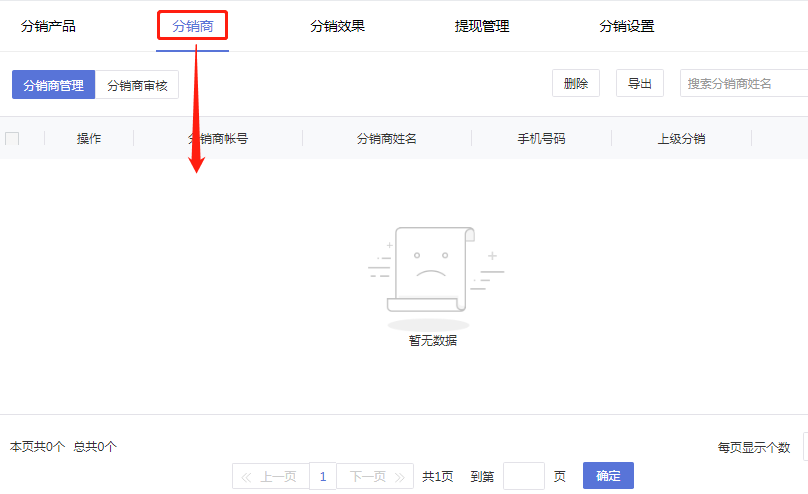Switch to the 分销商审核 sub-tab
This screenshot has height=494, width=808.
[137, 85]
